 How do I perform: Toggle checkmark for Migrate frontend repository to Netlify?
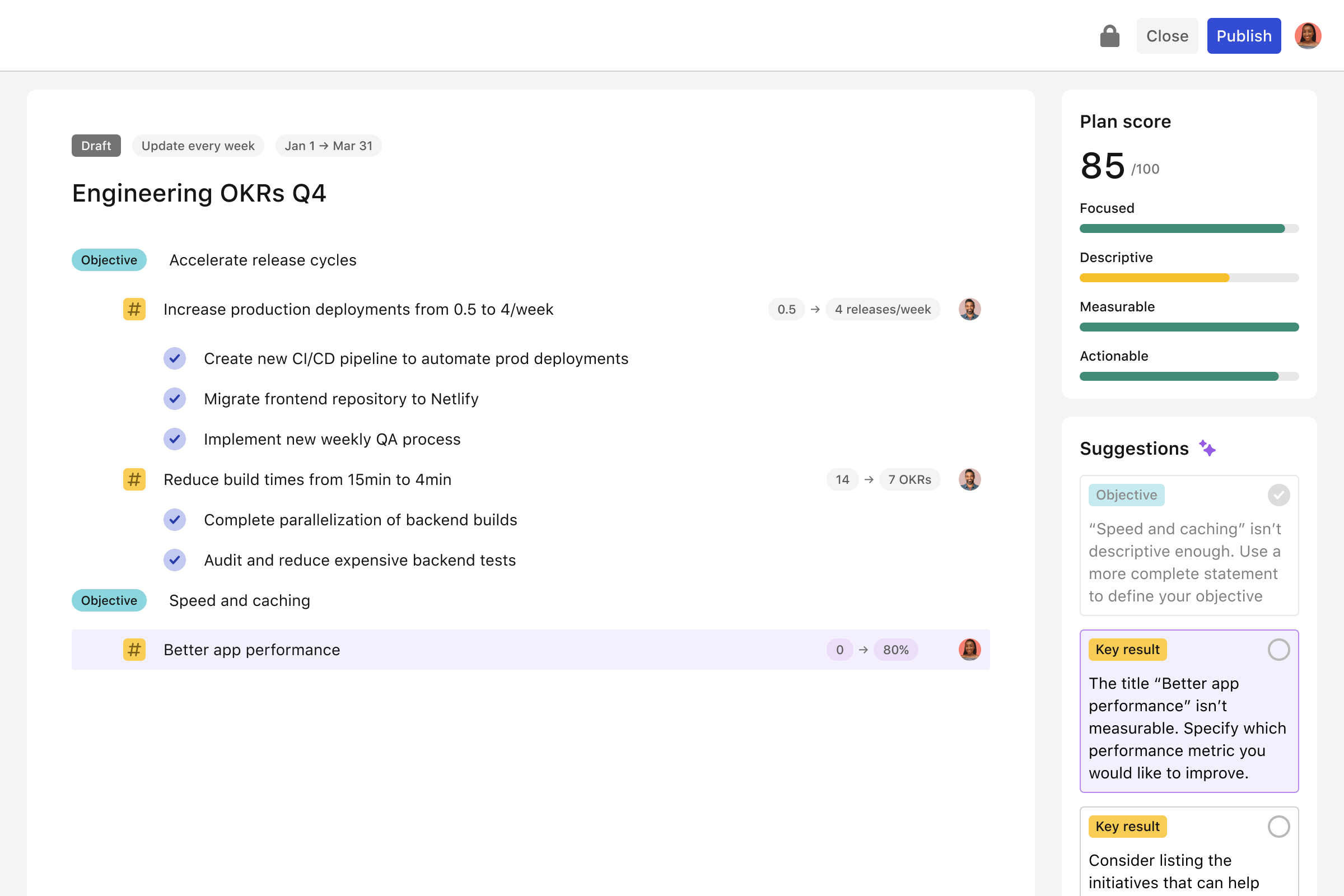click(175, 399)
